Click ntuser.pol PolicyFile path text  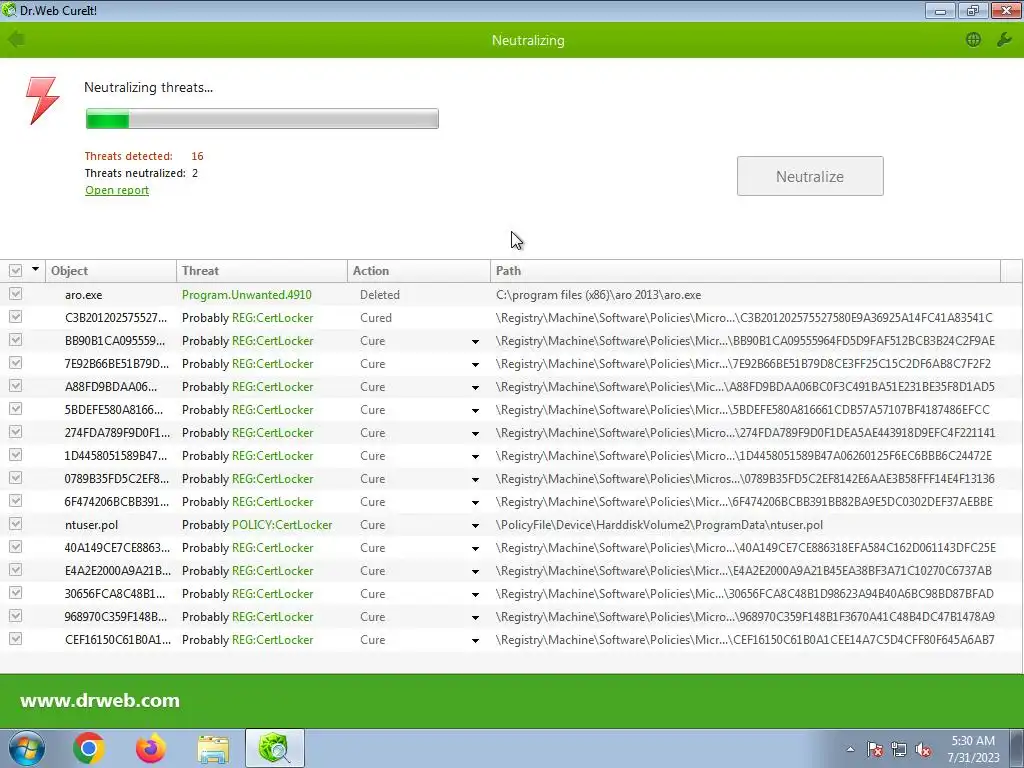point(660,524)
